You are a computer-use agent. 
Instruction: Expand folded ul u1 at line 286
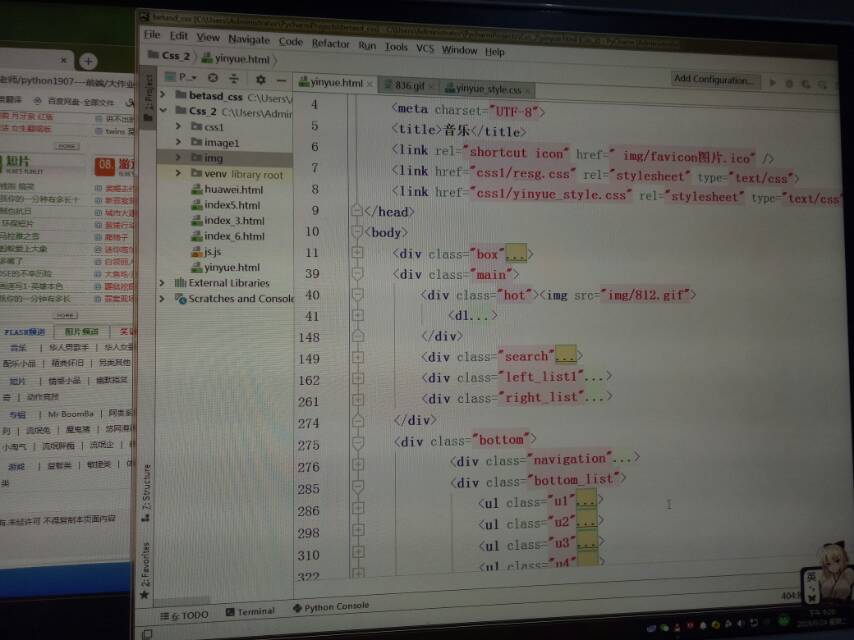click(x=357, y=508)
